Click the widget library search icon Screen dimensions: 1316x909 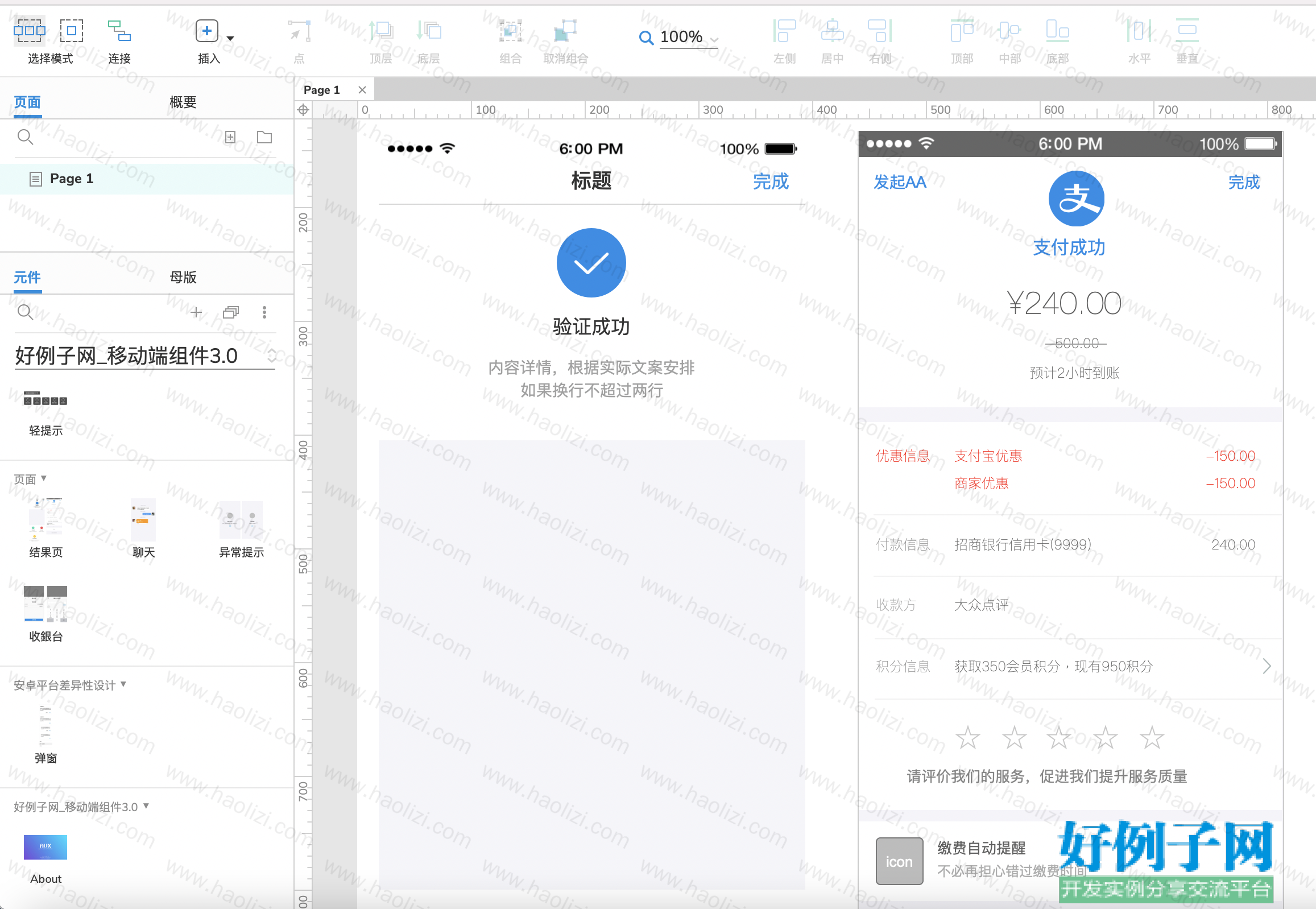click(x=25, y=312)
